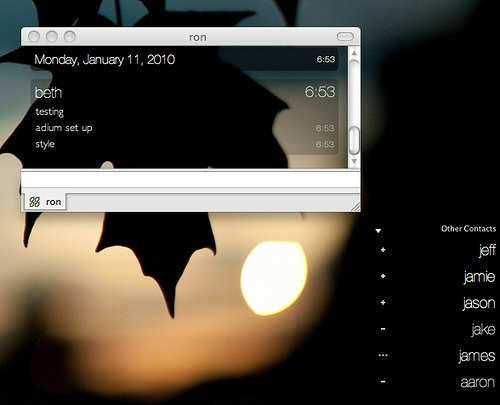Select the ron chat tab
This screenshot has width=500, height=405.
coord(45,202)
